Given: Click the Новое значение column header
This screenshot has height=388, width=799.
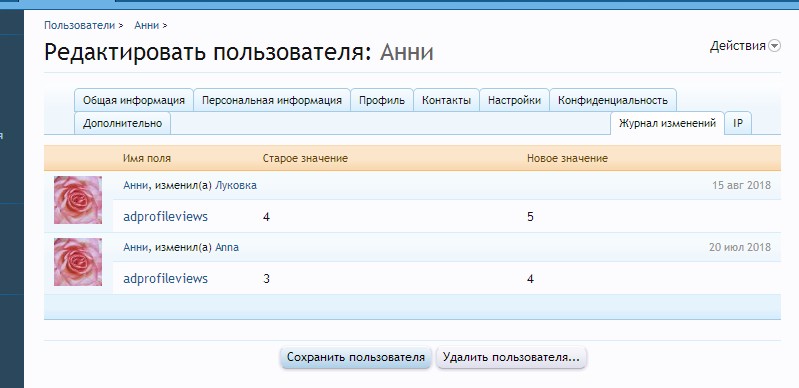Looking at the screenshot, I should 567,158.
